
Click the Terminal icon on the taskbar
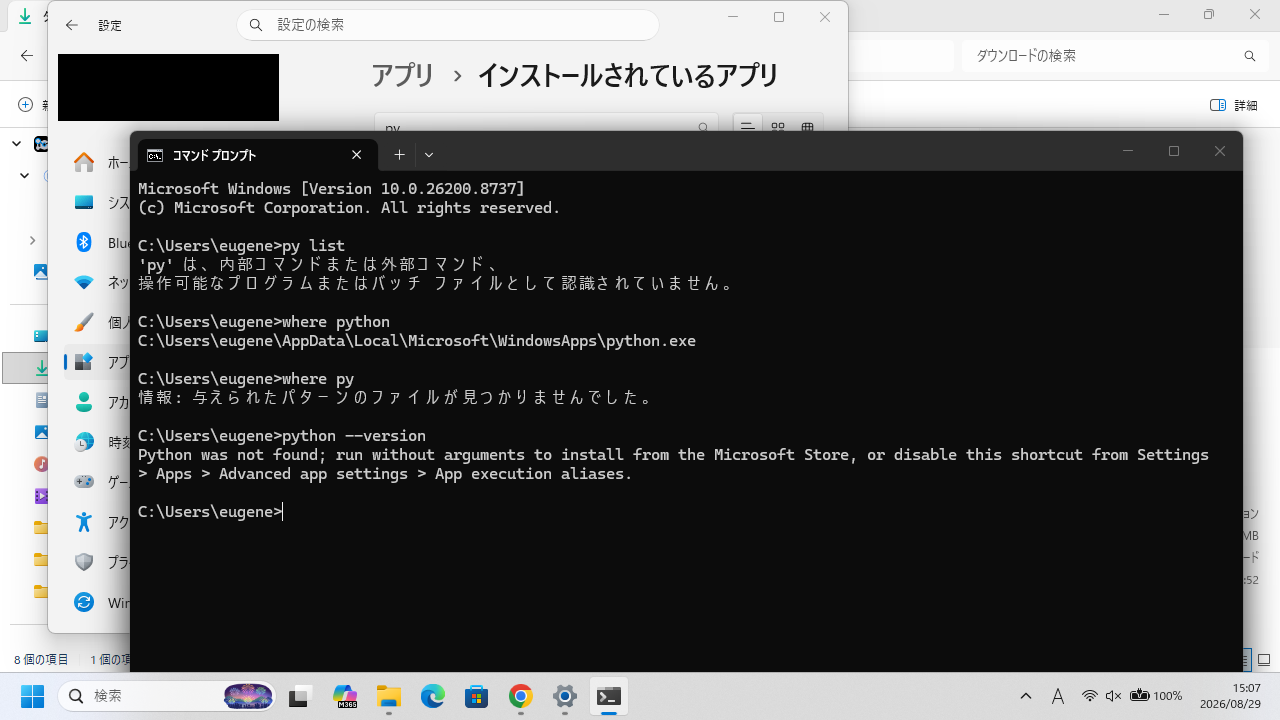608,696
